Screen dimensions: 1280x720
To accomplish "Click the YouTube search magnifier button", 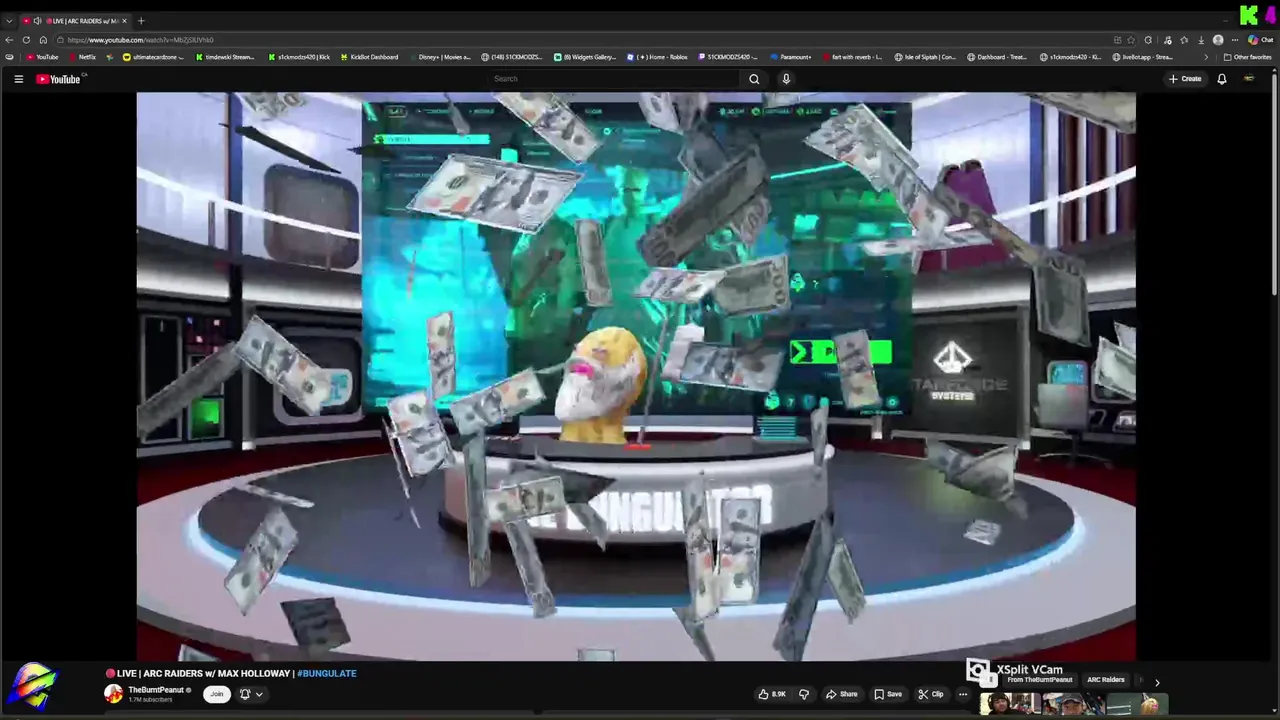I will point(754,79).
